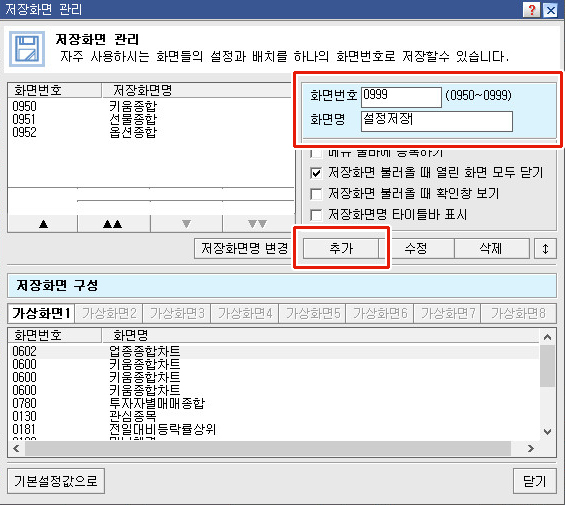Click the 저장화면명 column header in the saved-screen list
The image size is (565, 505).
pos(198,90)
